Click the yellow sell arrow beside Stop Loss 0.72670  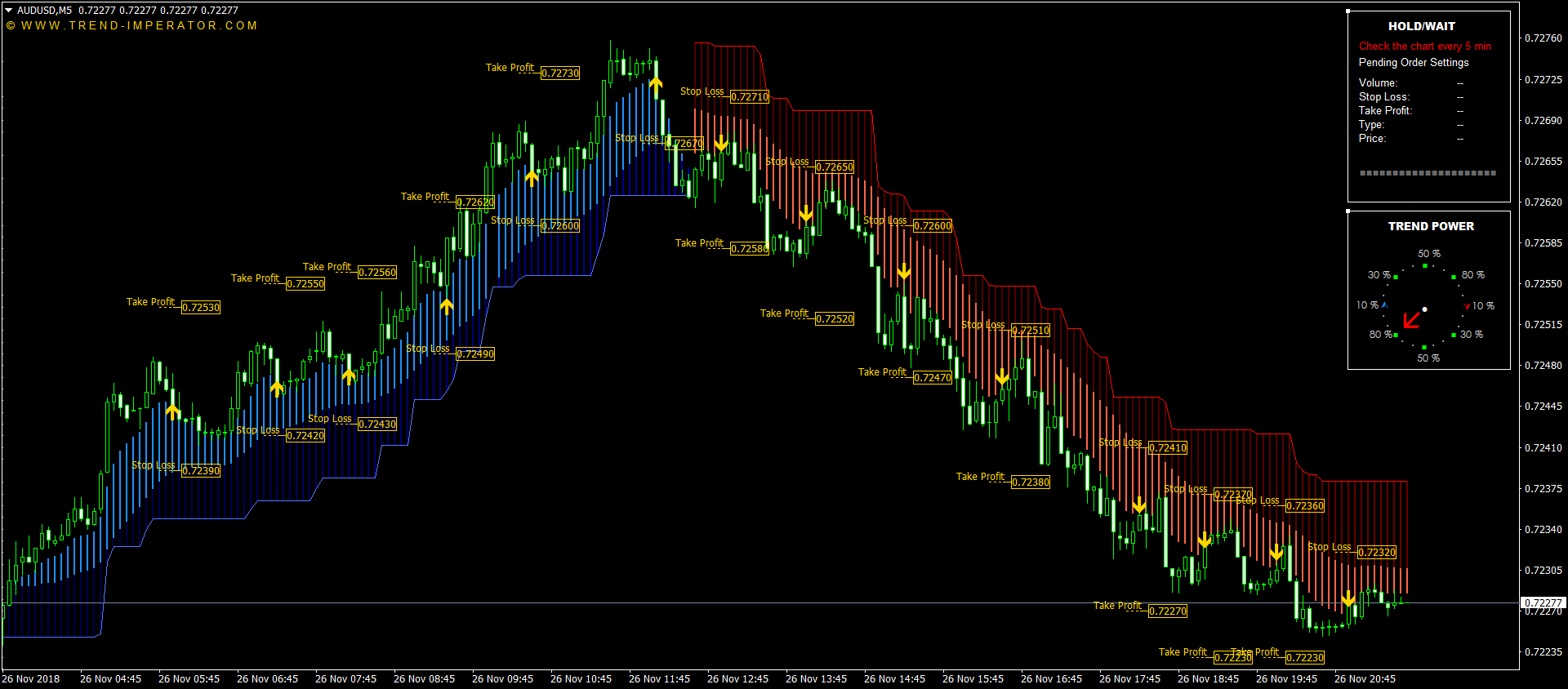pyautogui.click(x=721, y=144)
